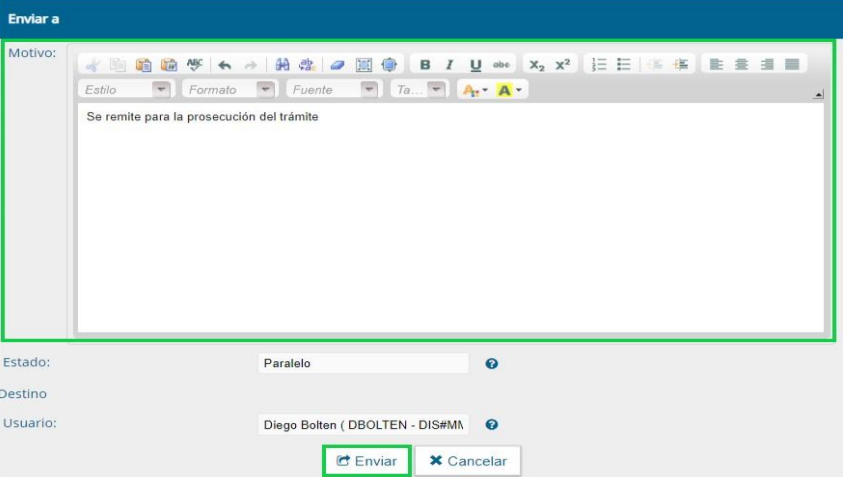Apply subscript formatting
This screenshot has height=477, width=843.
click(537, 65)
